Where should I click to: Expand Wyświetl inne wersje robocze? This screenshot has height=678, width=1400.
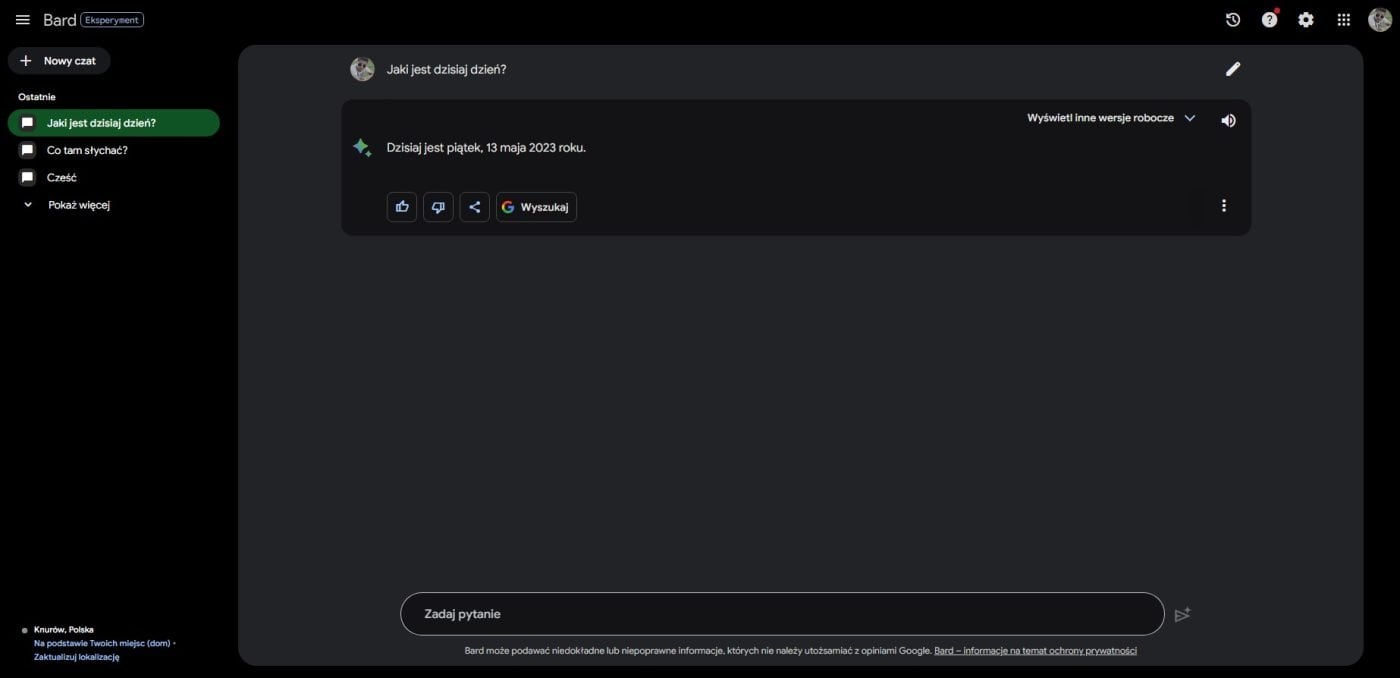1111,118
